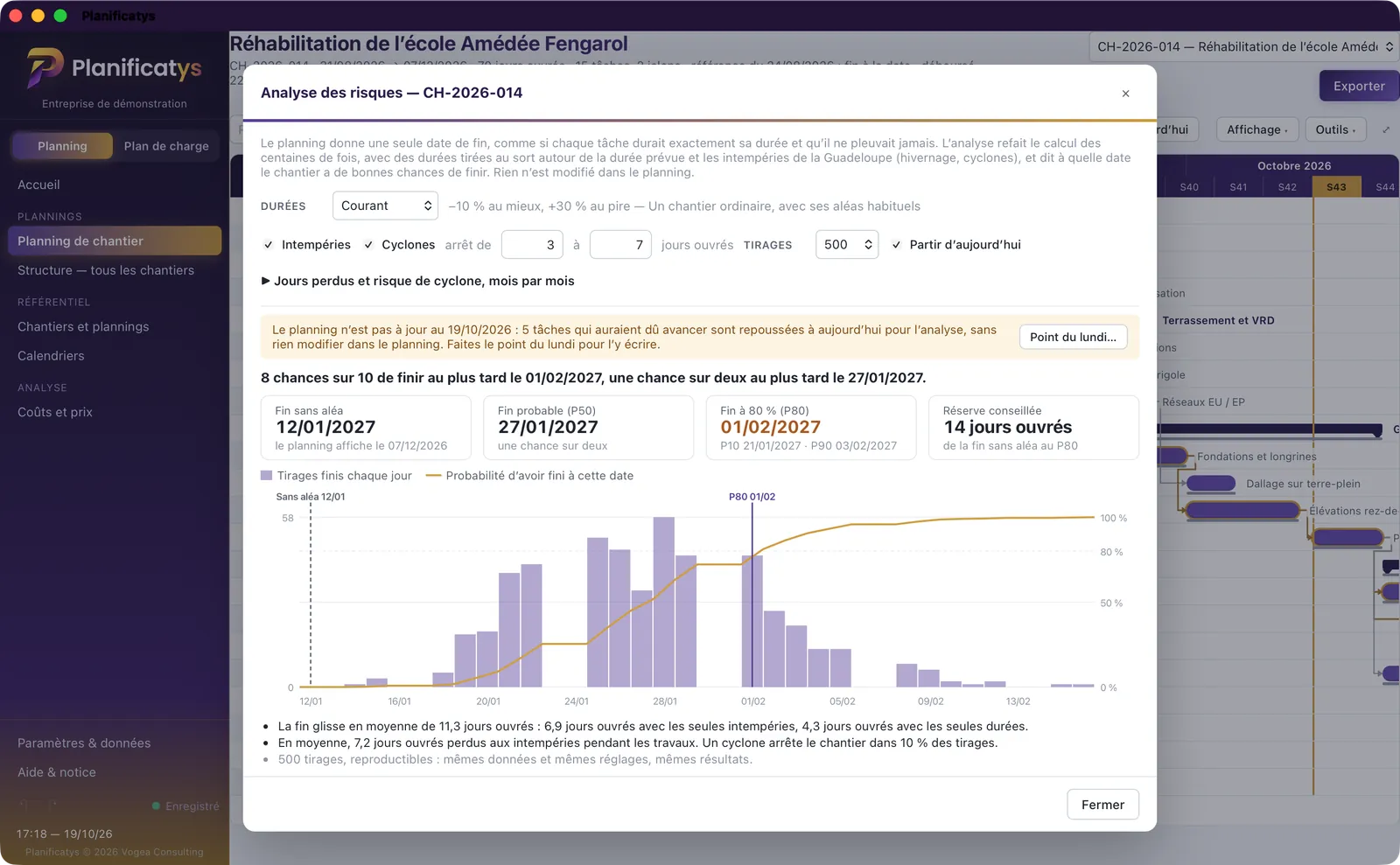Open Calendriers in the sidebar
The height and width of the screenshot is (865, 1400).
(x=51, y=356)
